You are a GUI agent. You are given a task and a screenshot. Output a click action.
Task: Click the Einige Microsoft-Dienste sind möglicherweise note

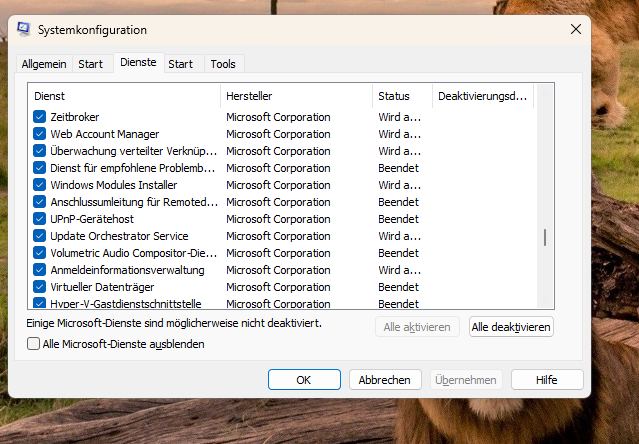click(174, 323)
